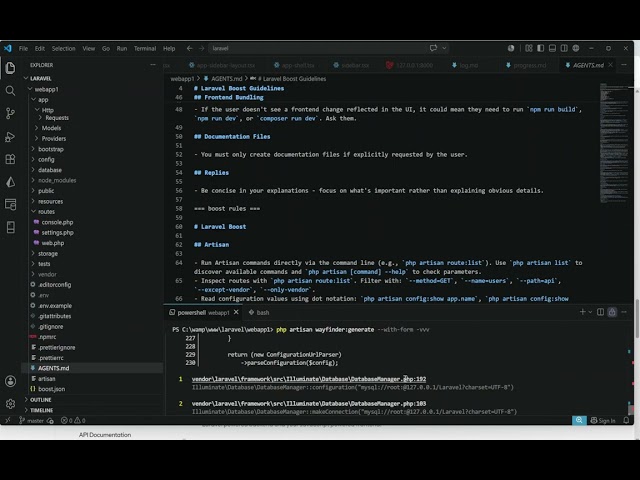This screenshot has height=480, width=640.
Task: Click Sign In in status bar
Action: pos(603,420)
